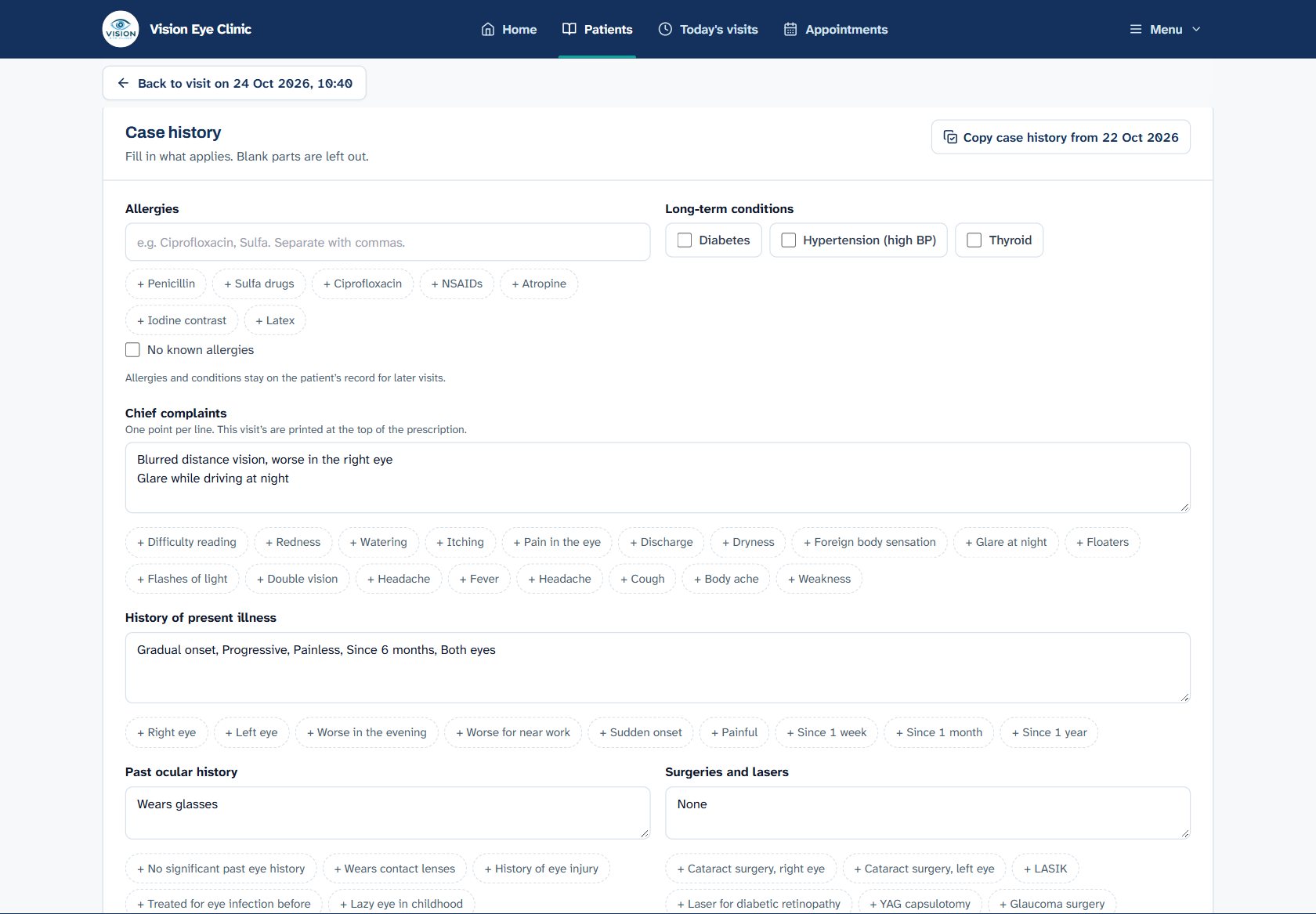1316x914 pixels.
Task: Add Since 1 week chip
Action: click(826, 732)
